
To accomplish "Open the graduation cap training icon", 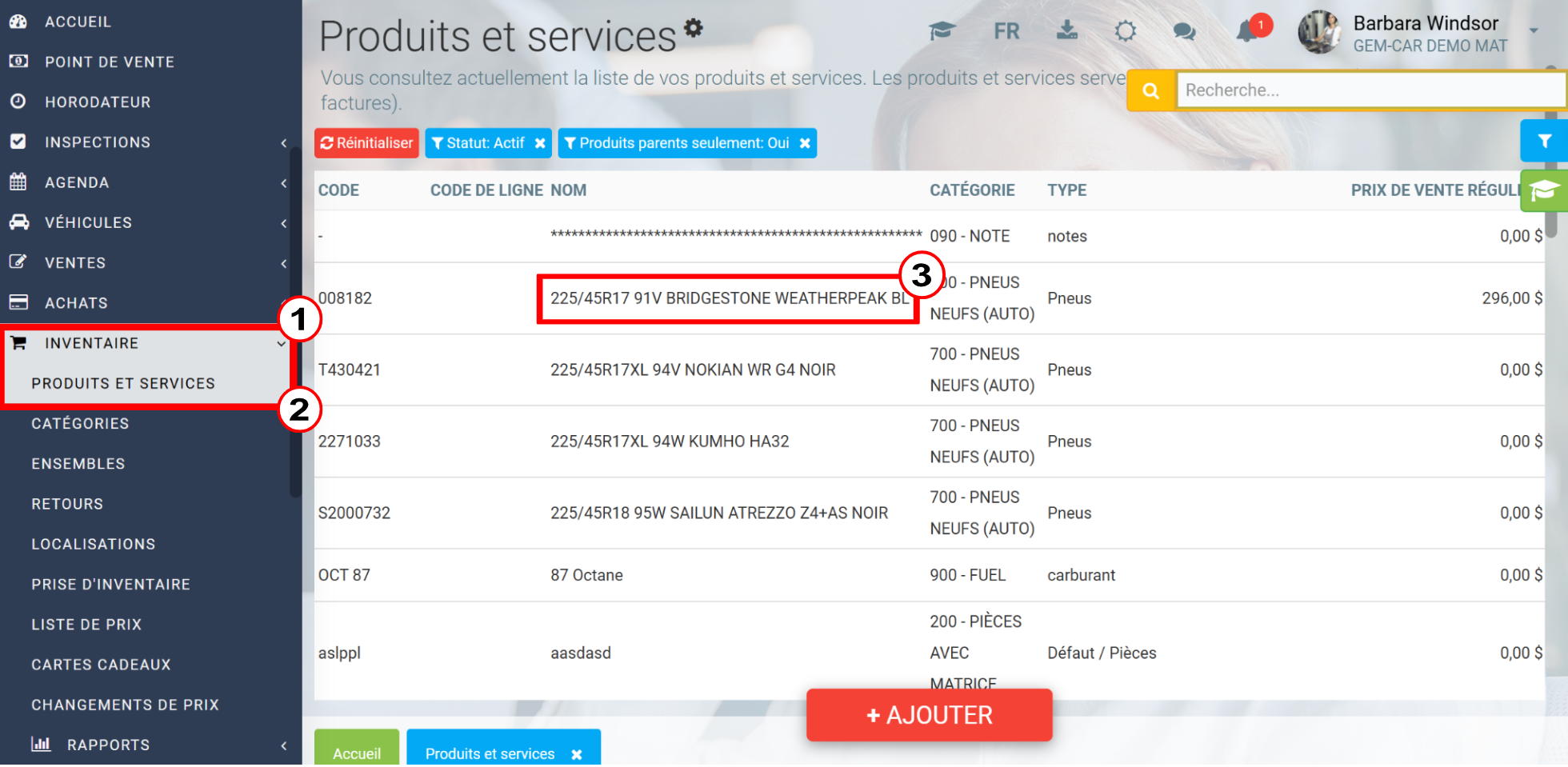I will (942, 31).
